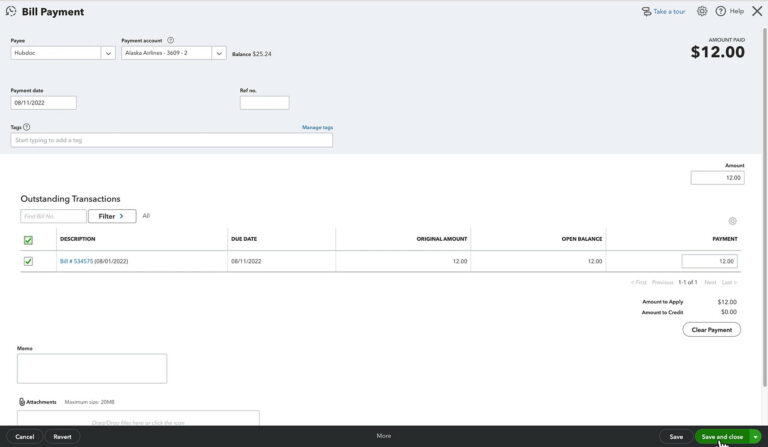
Task: Click the Cancel button
Action: [24, 437]
